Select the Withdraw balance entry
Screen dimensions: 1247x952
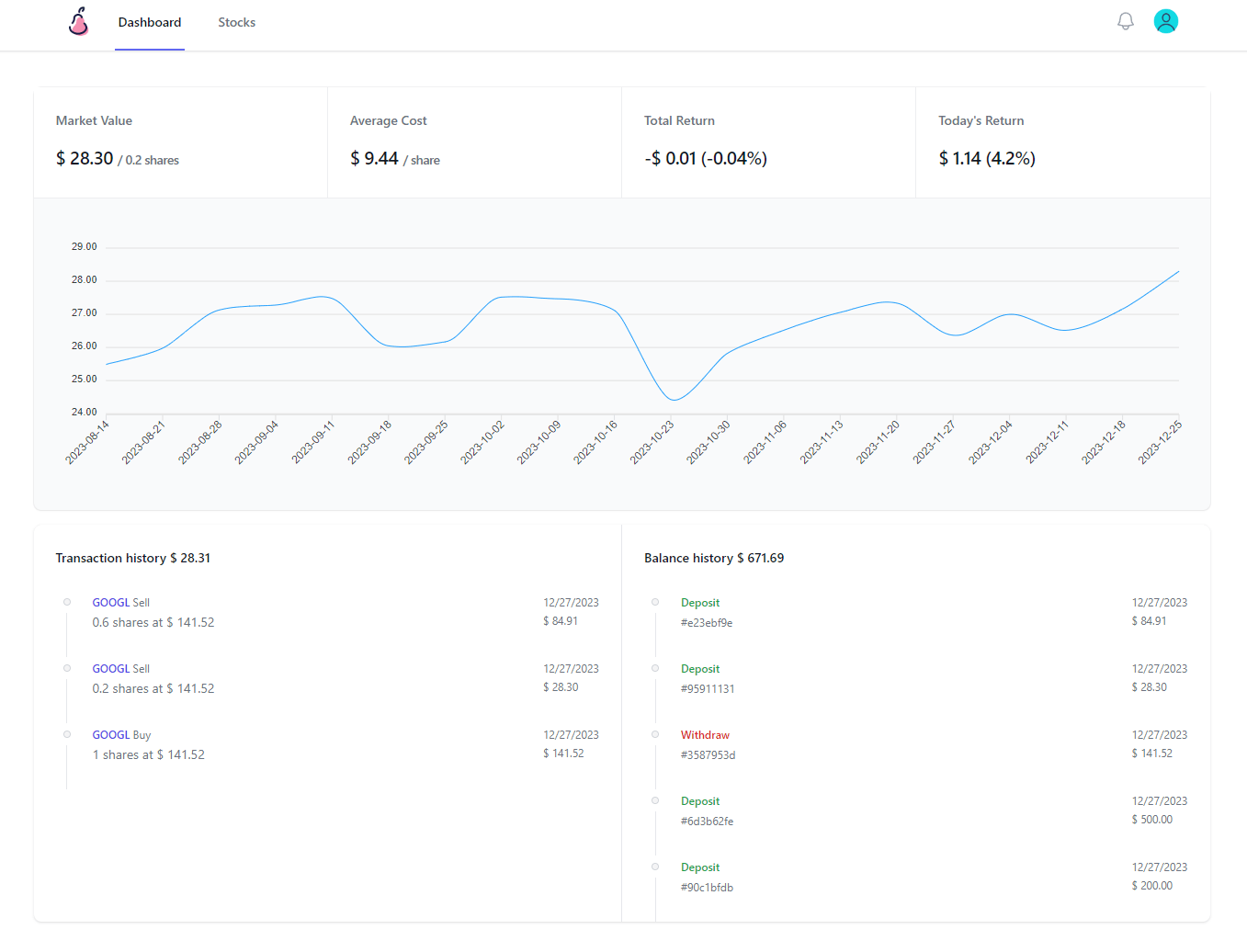[705, 735]
